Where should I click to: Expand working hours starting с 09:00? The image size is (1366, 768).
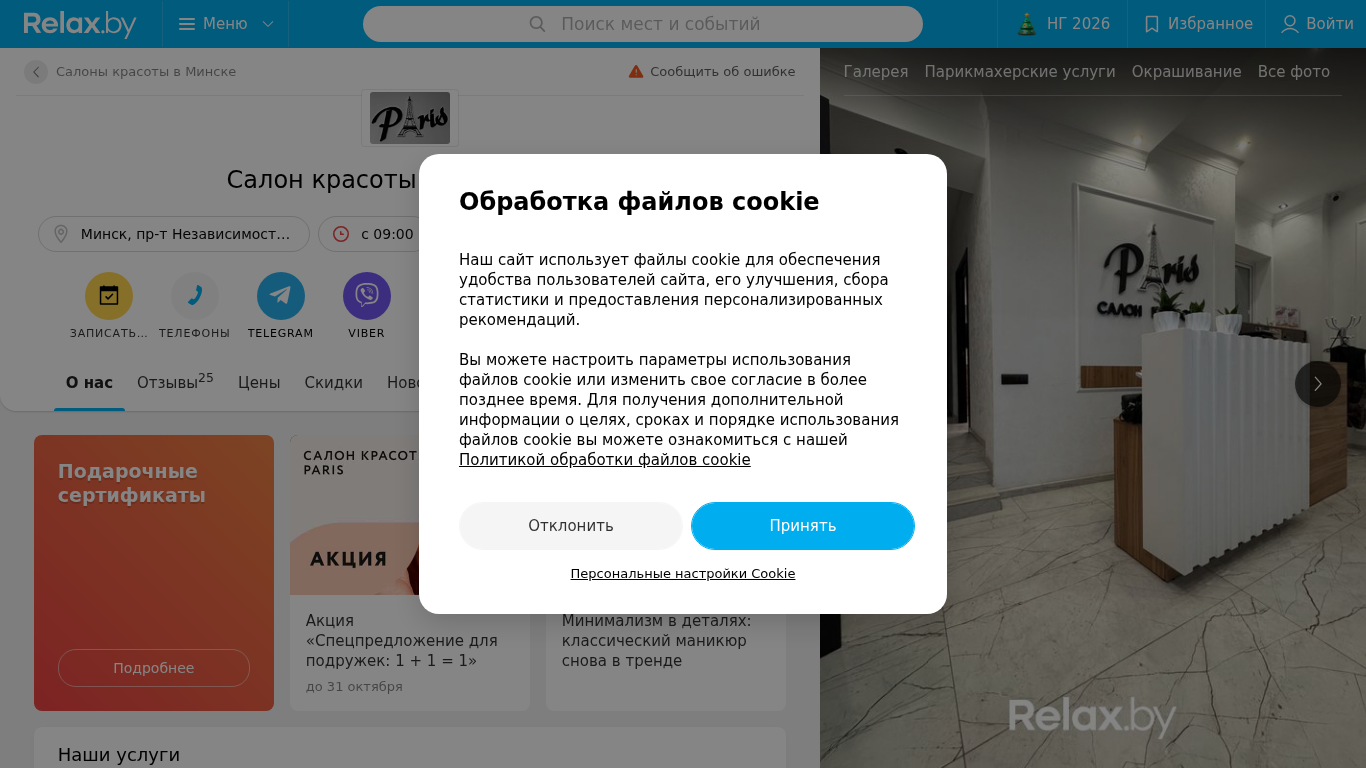pyautogui.click(x=370, y=234)
